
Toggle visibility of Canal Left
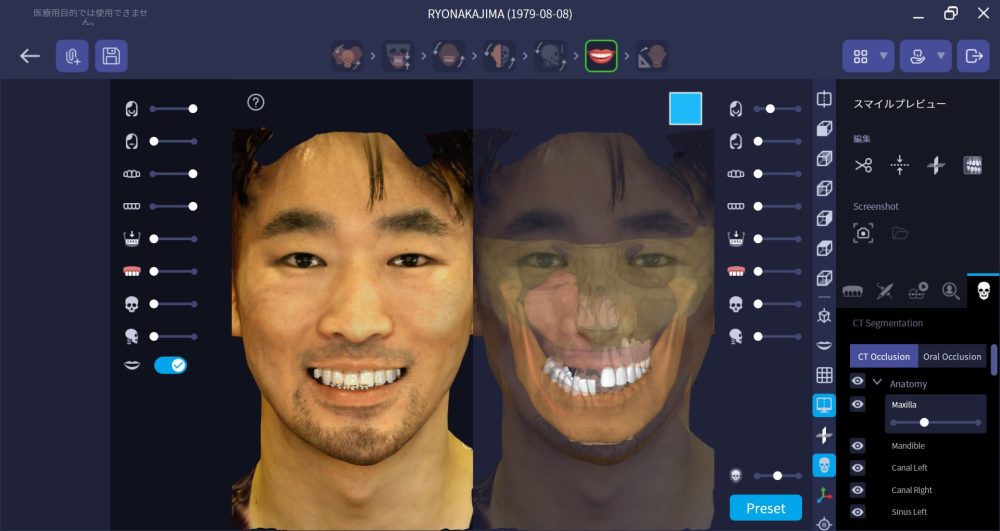(858, 468)
